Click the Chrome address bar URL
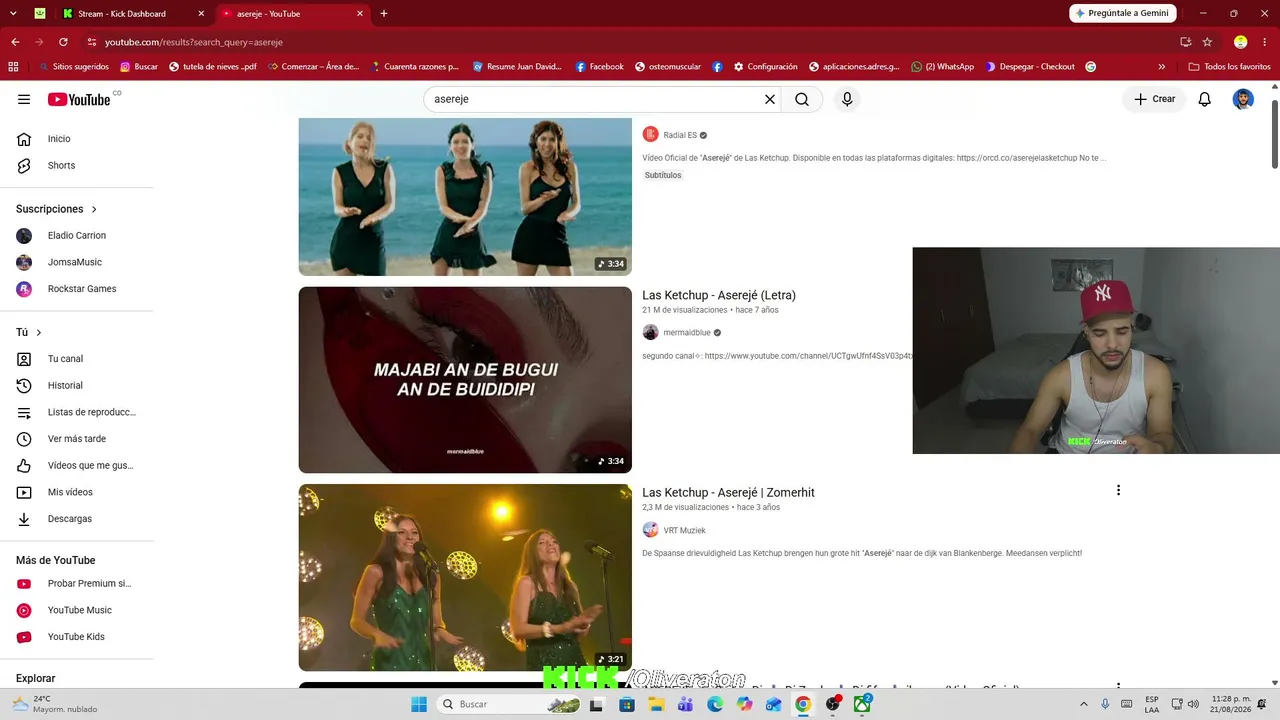Image resolution: width=1280 pixels, height=720 pixels. (194, 42)
